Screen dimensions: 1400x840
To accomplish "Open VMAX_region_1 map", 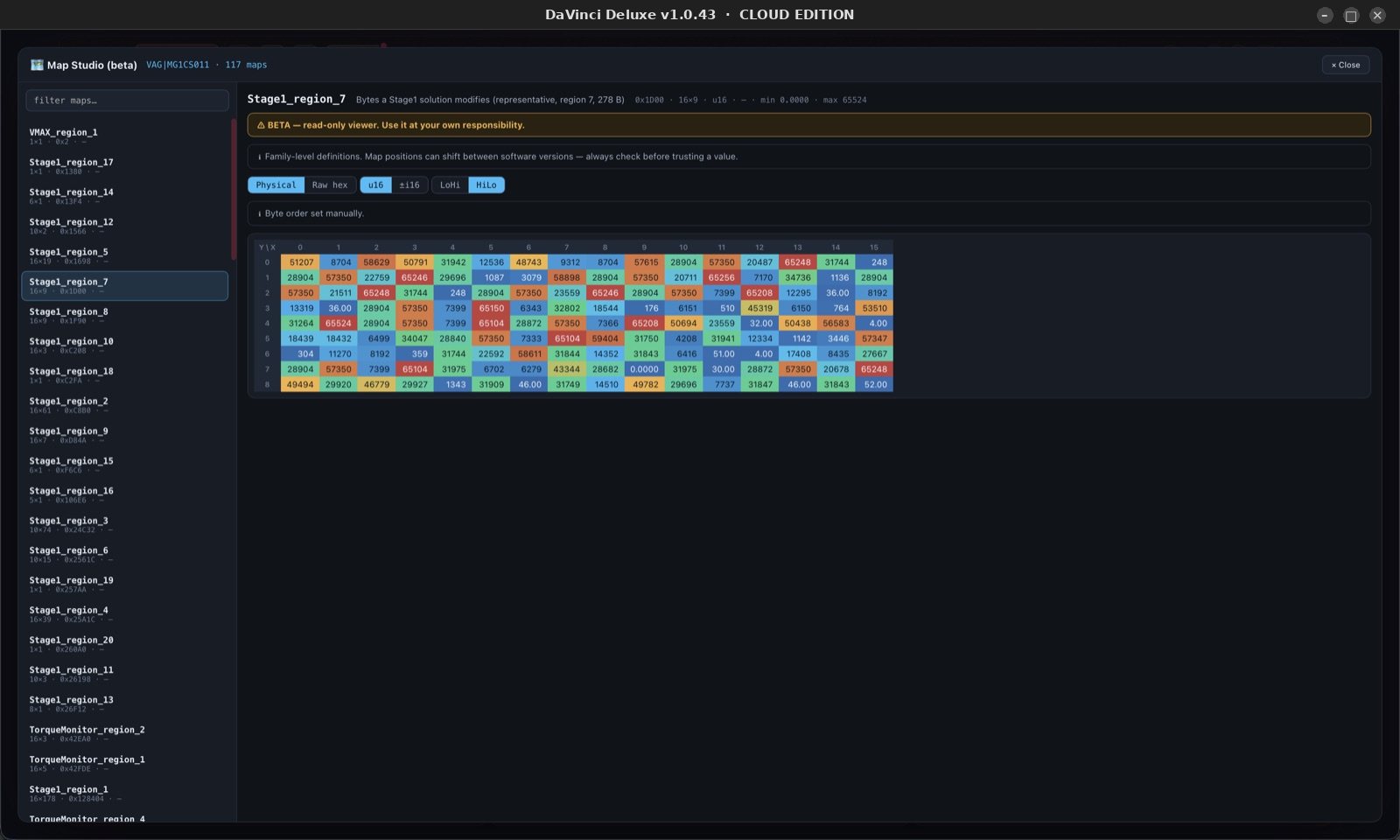I will click(x=125, y=136).
